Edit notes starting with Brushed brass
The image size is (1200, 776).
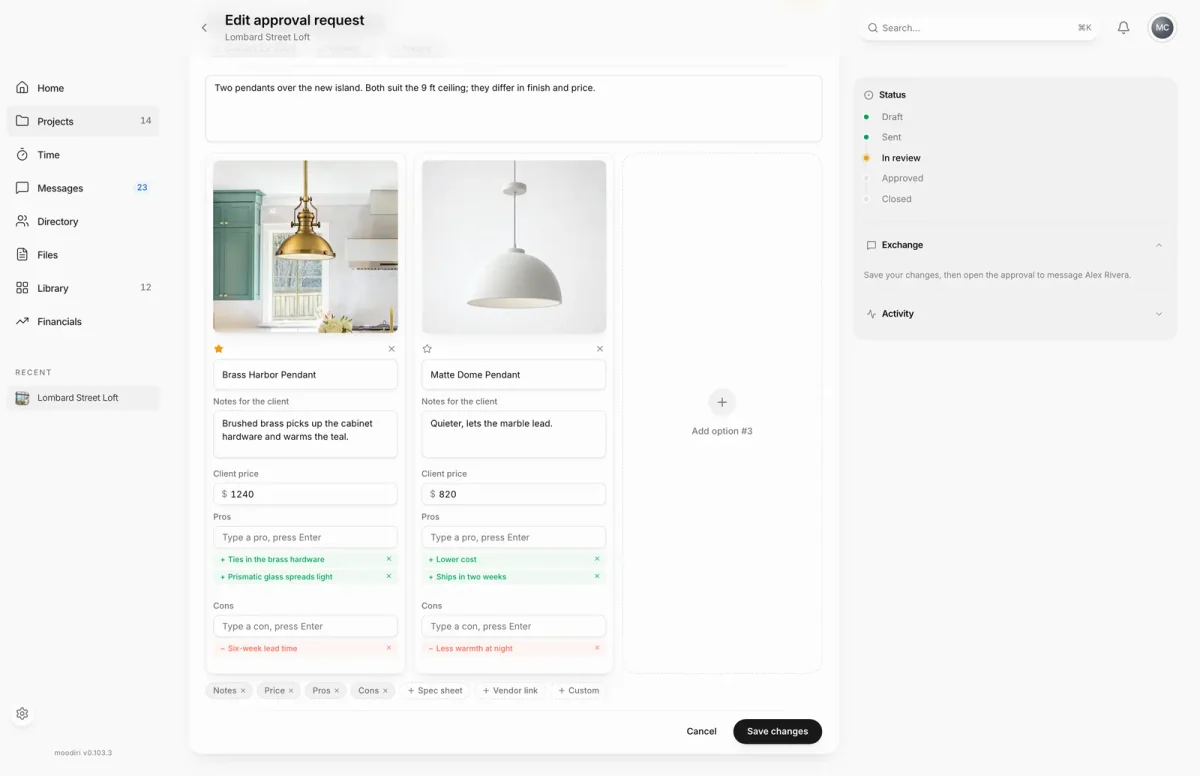click(x=305, y=434)
